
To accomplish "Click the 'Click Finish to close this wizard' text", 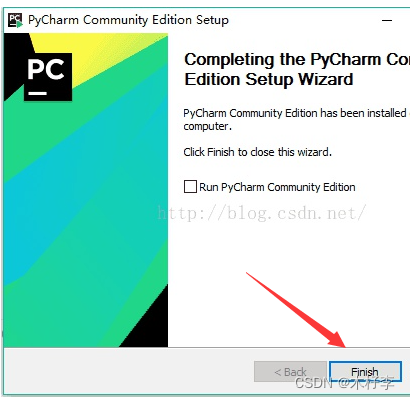I will (x=258, y=152).
